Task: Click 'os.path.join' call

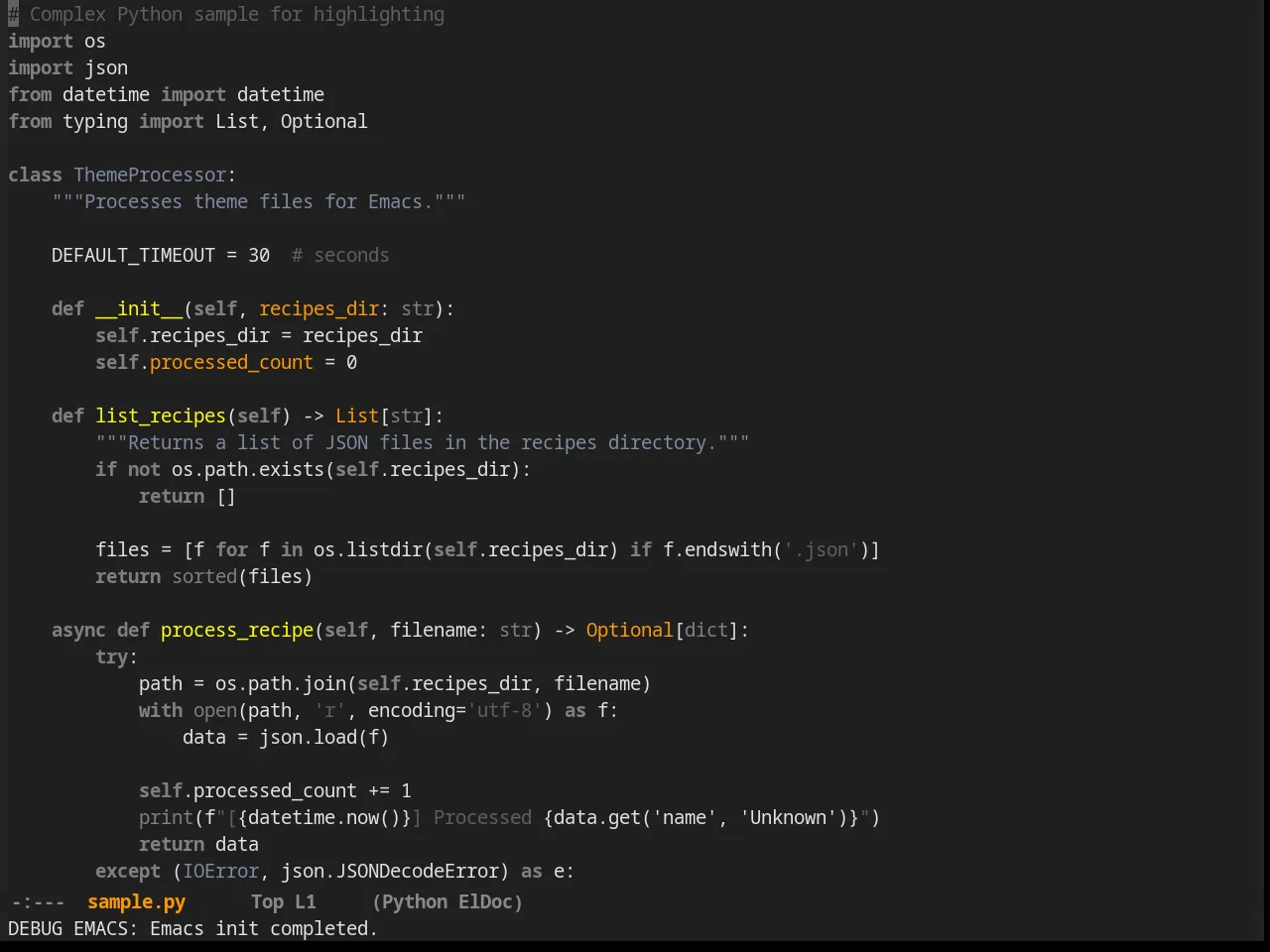Action: coord(281,683)
